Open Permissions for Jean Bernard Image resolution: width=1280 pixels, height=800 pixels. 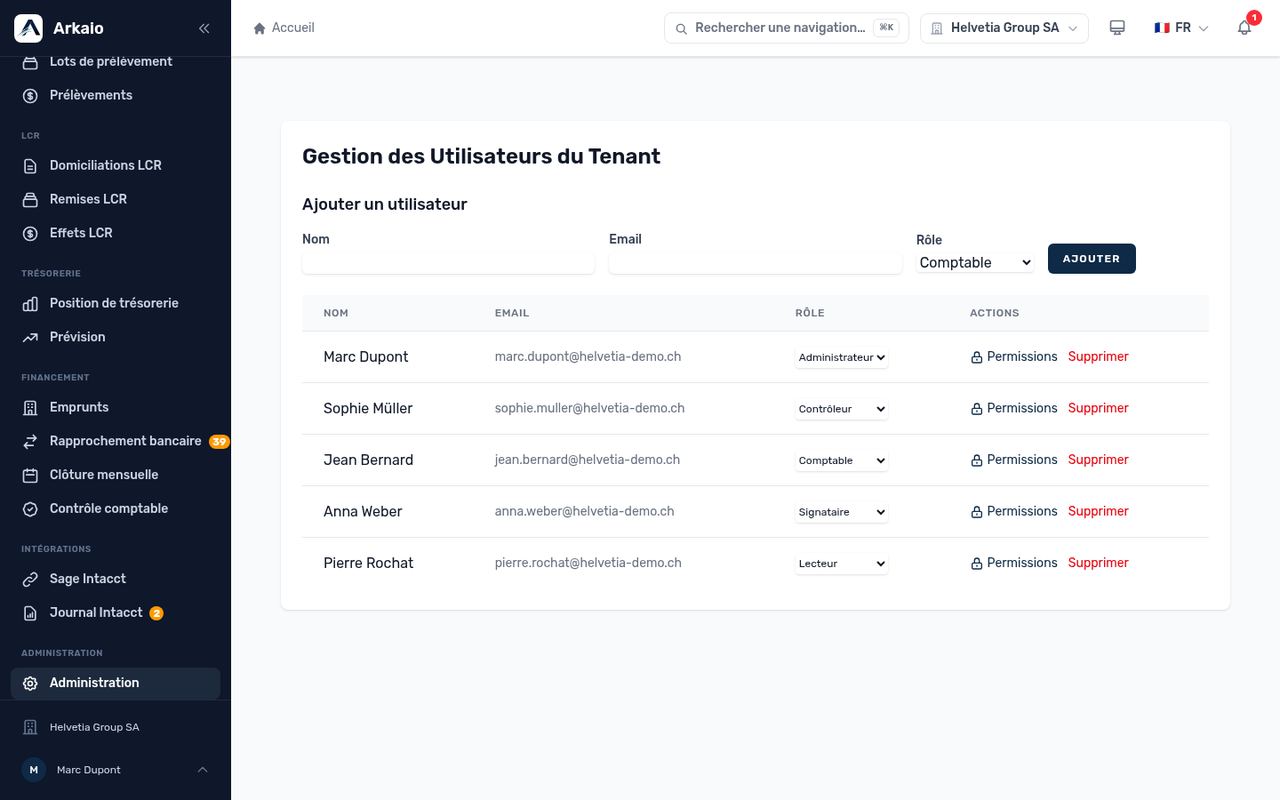(x=1013, y=460)
